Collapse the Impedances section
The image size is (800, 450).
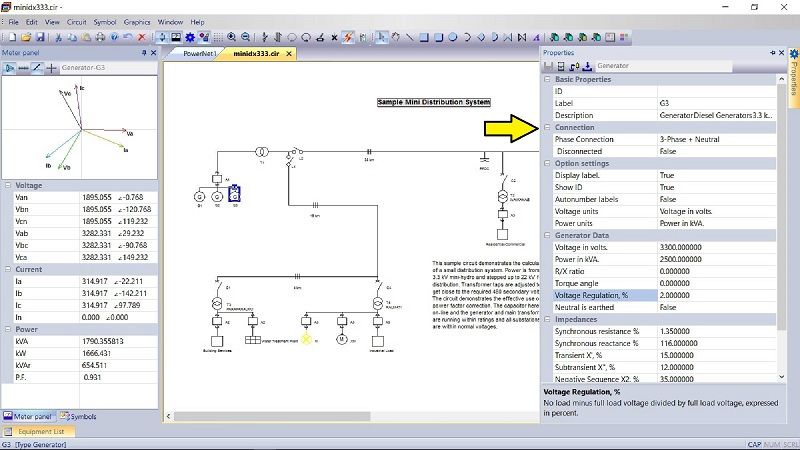pyautogui.click(x=547, y=319)
